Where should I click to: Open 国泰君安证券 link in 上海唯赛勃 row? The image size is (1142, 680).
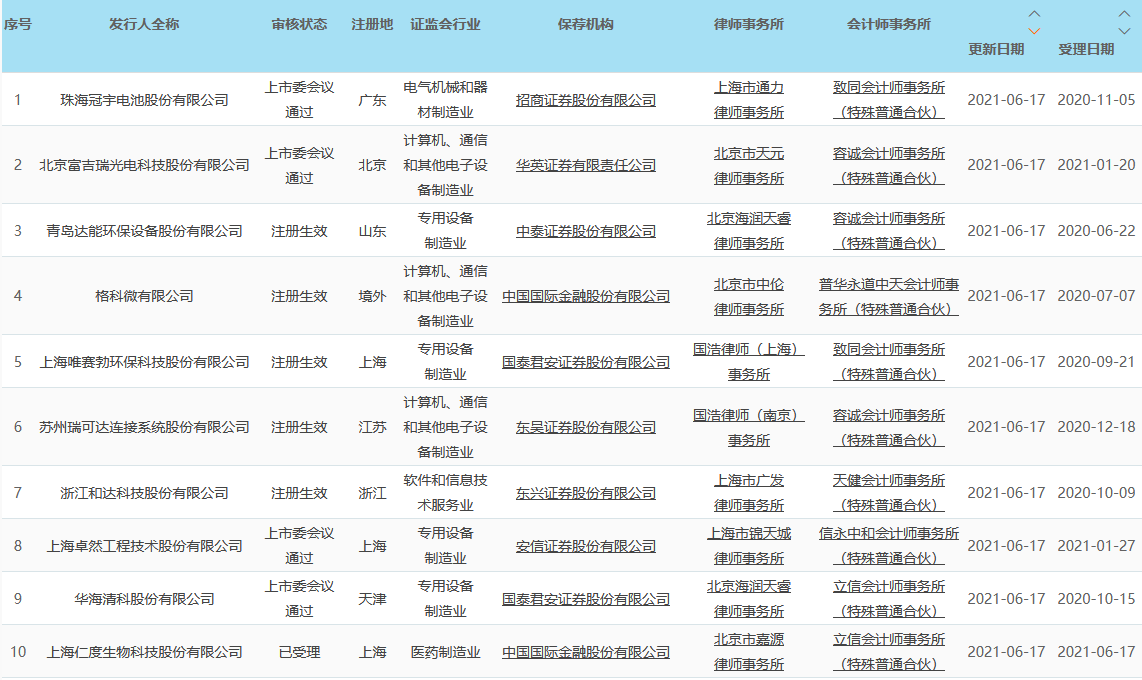pyautogui.click(x=586, y=362)
